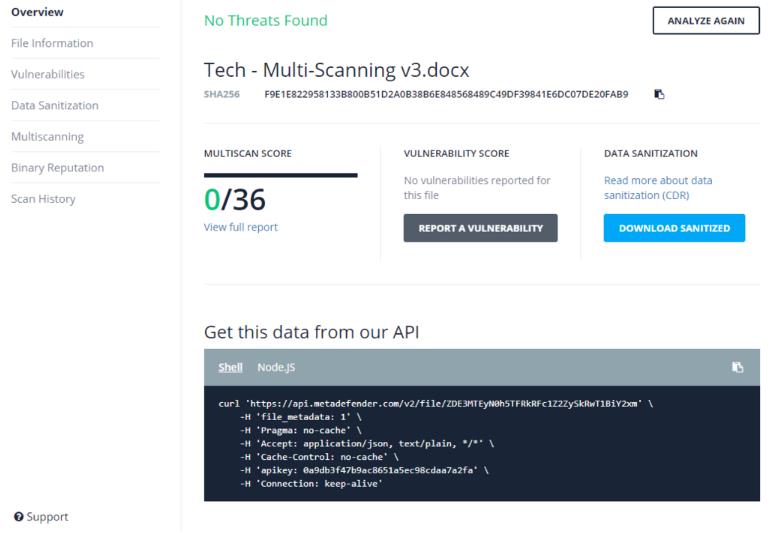Screen dimensions: 771x538
Task: Click the Support question mark icon
Action: pos(19,516)
